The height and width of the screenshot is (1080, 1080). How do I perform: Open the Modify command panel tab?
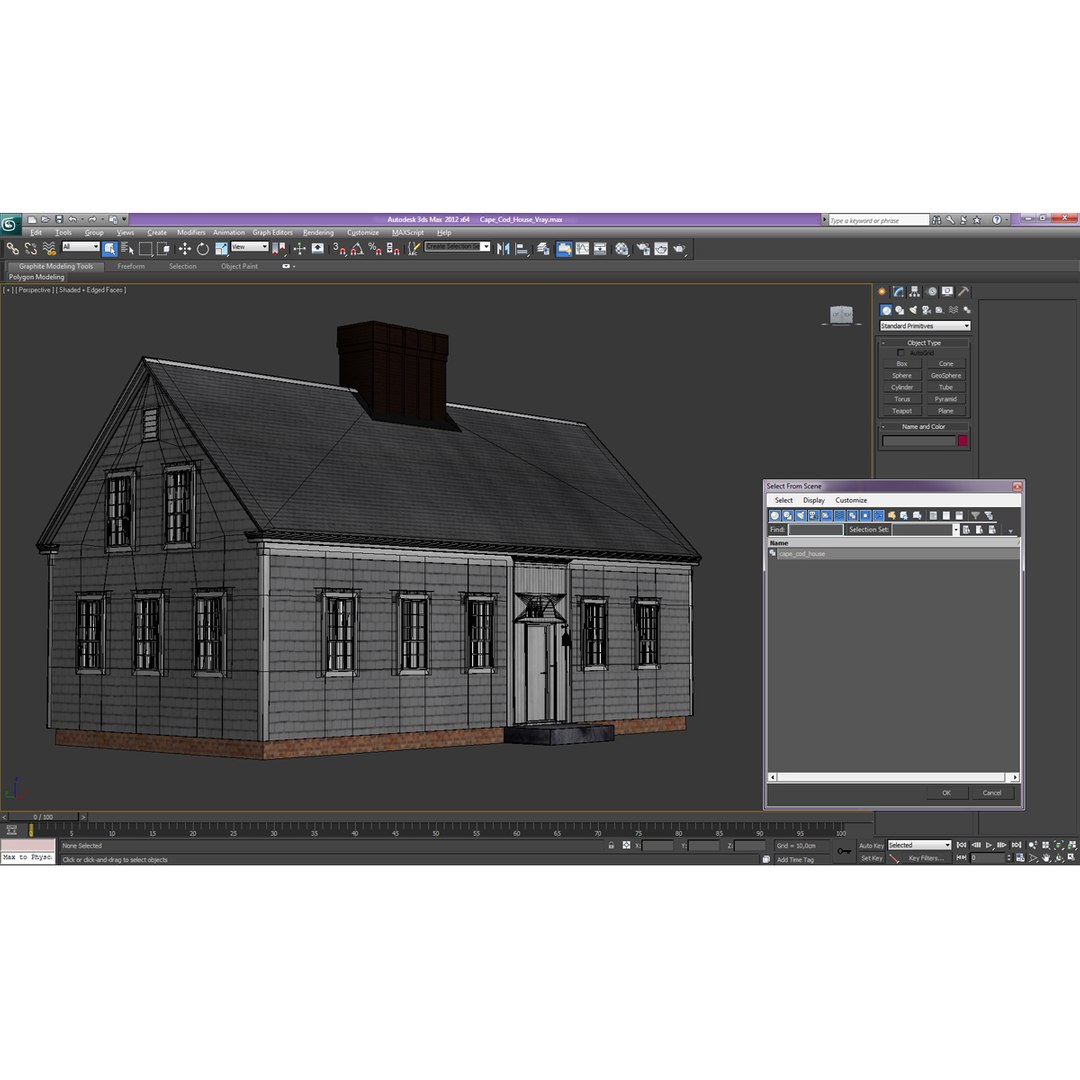tap(898, 291)
